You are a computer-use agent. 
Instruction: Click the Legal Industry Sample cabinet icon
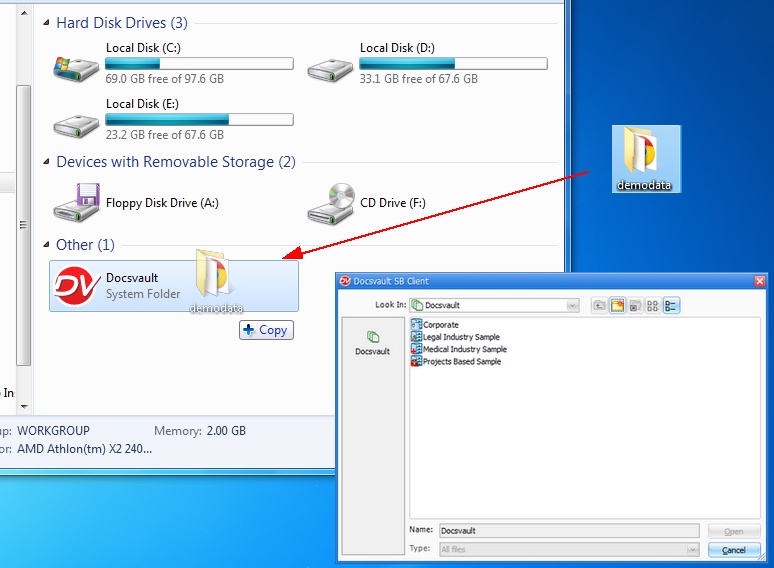[x=416, y=337]
